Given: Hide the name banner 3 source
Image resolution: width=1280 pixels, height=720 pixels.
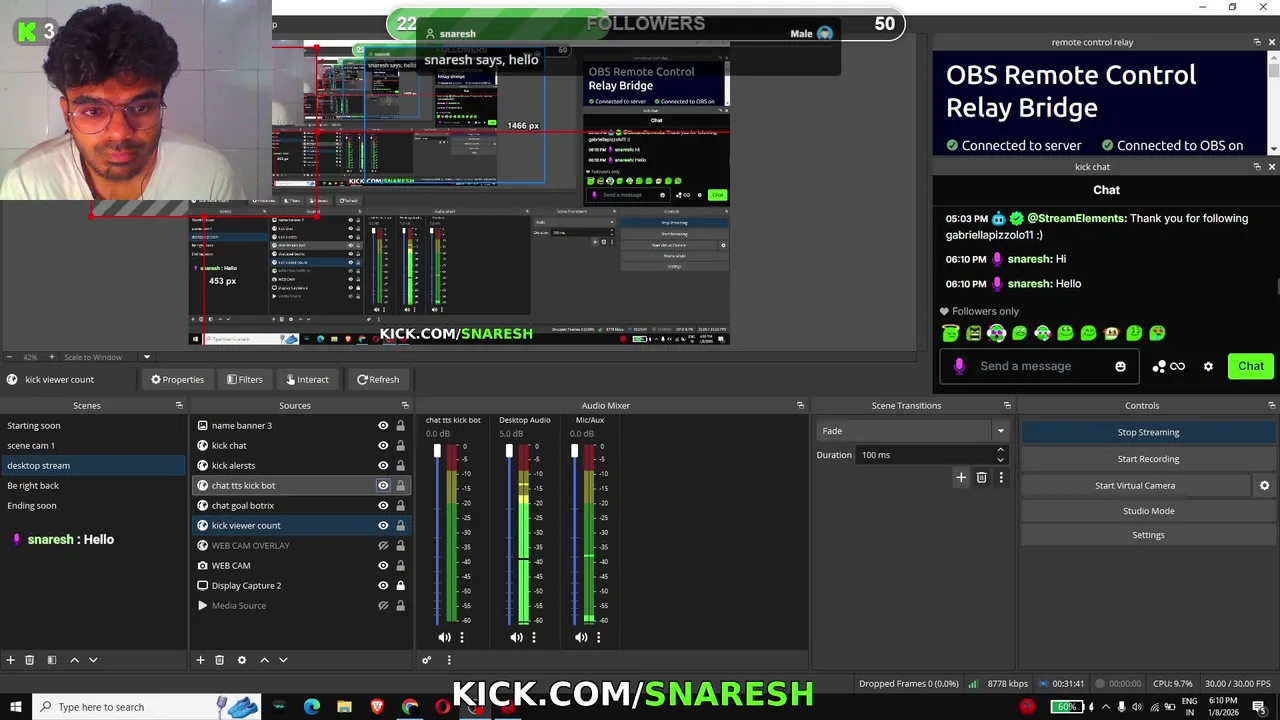Looking at the screenshot, I should (x=383, y=425).
